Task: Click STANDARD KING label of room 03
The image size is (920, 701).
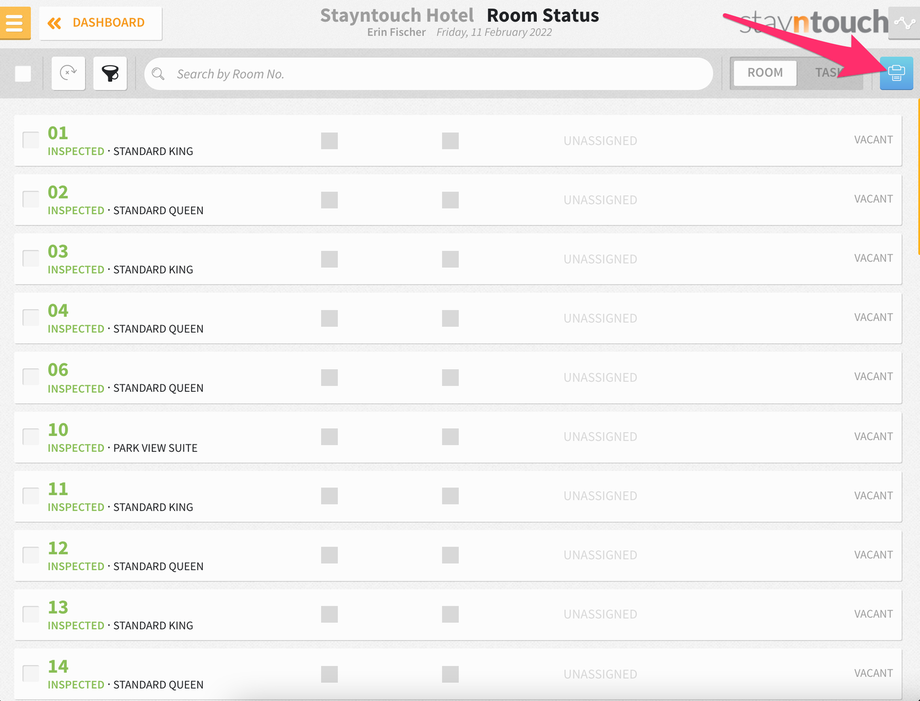Action: click(x=153, y=270)
